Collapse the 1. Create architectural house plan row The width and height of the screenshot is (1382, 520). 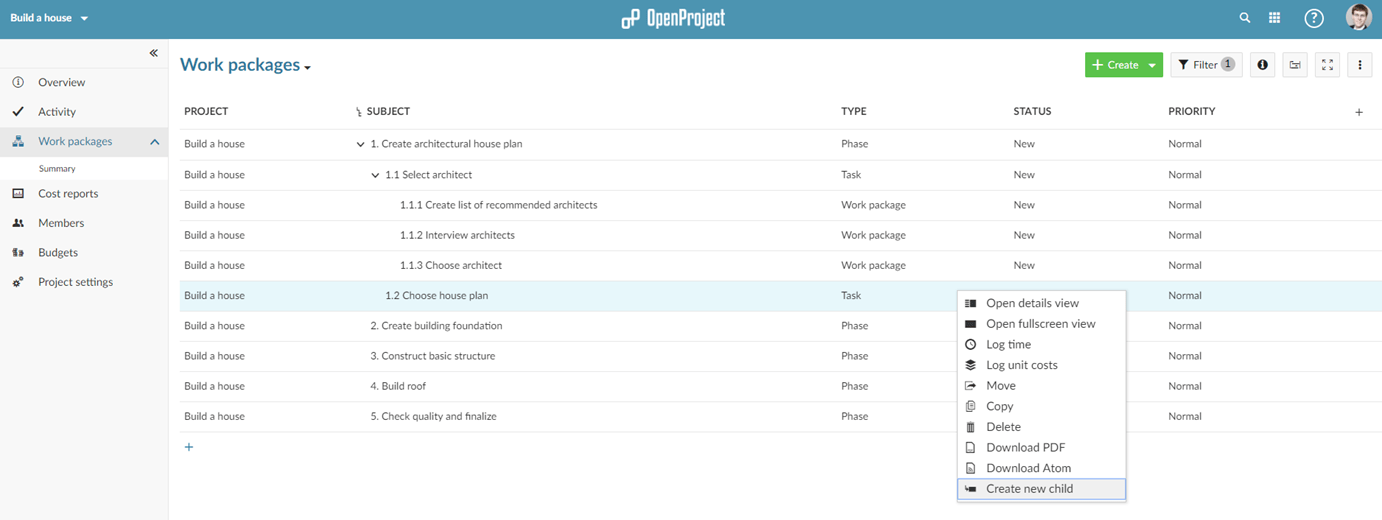[361, 144]
